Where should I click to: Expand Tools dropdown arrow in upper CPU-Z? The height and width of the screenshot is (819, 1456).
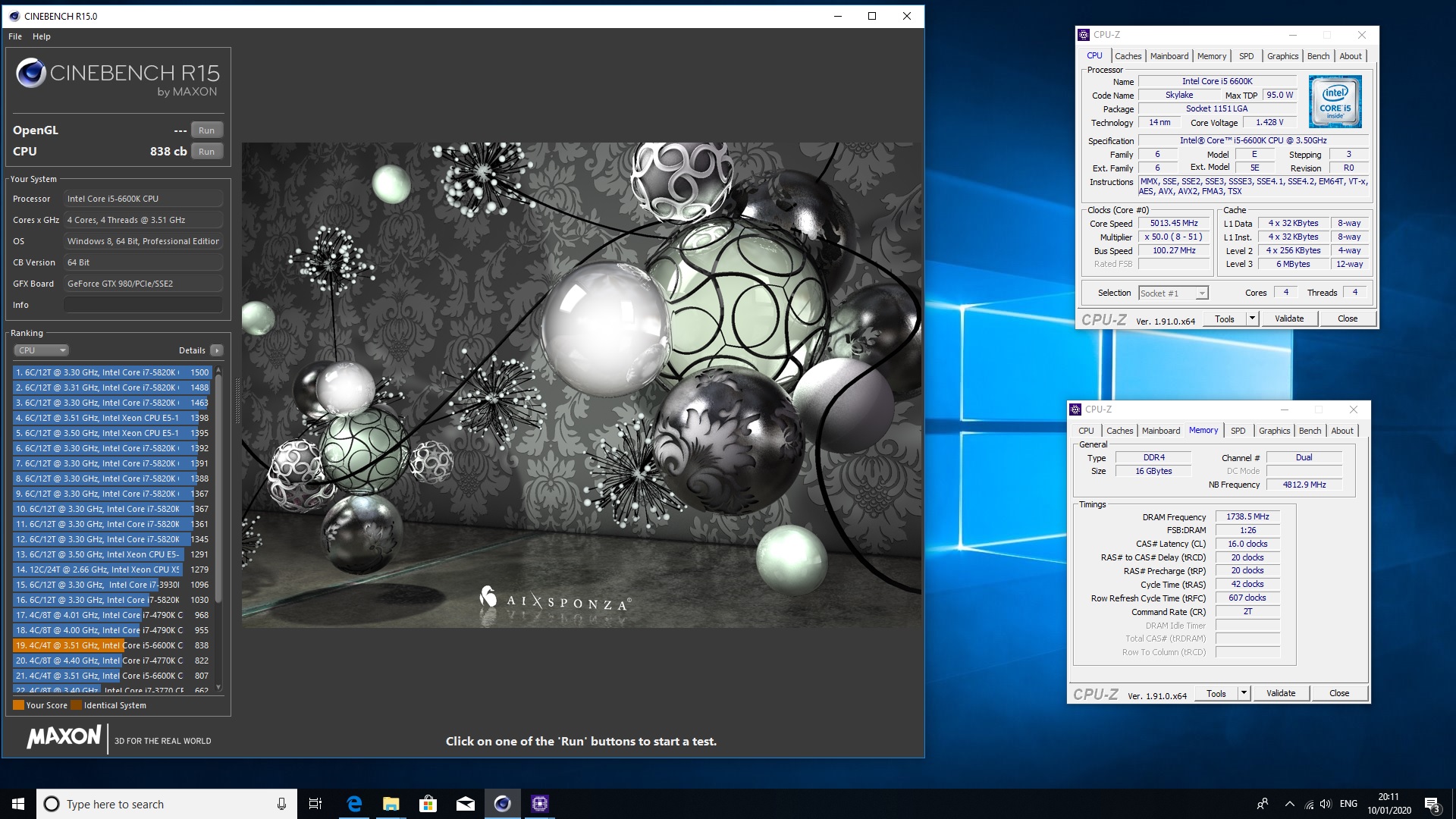(1252, 319)
